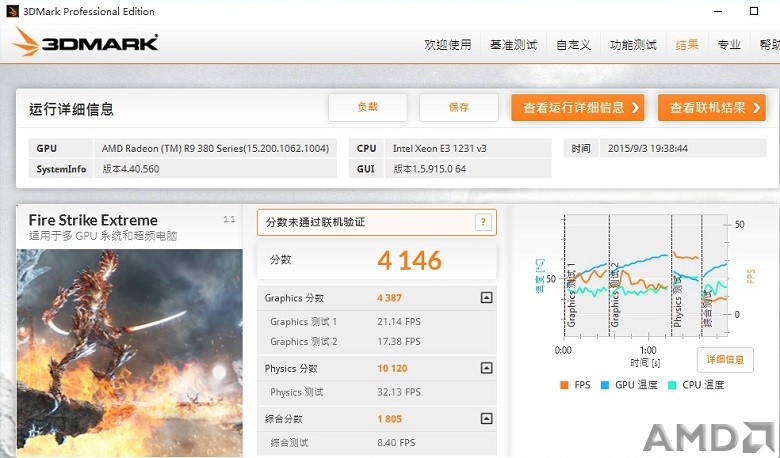Open the 专业 tab

pos(729,45)
